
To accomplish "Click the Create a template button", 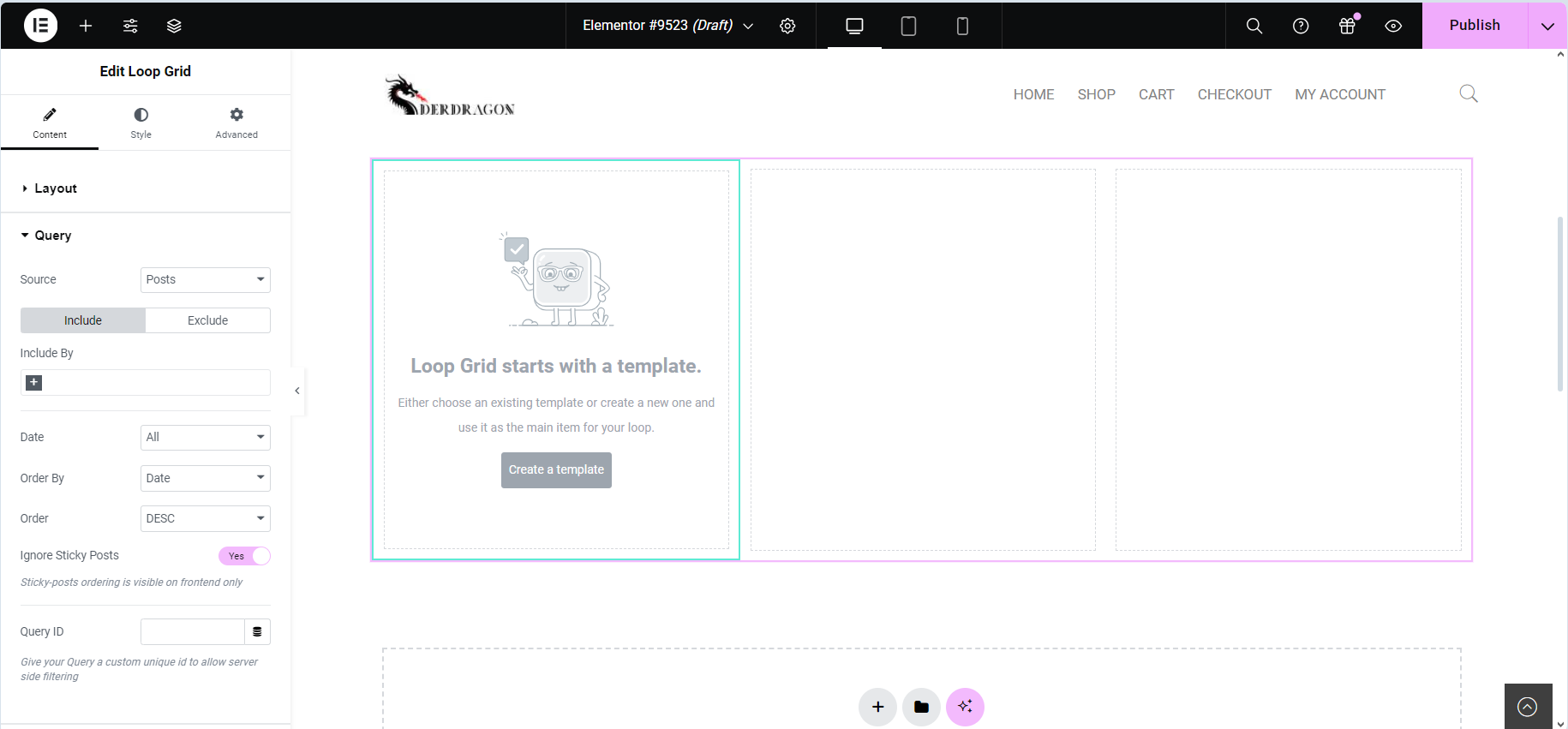I will [556, 470].
